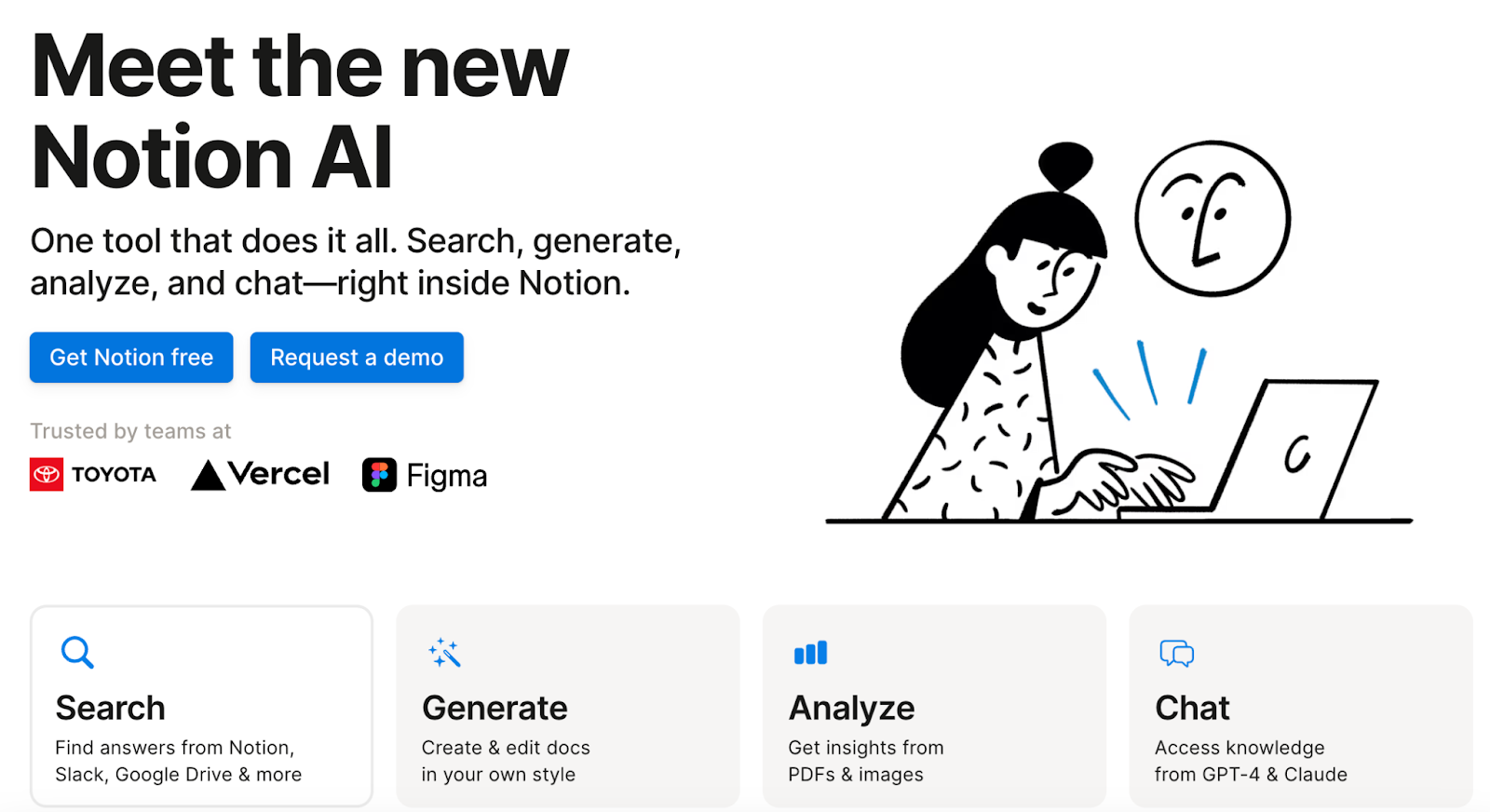1490x812 pixels.
Task: Click the magnifying glass Search icon
Action: tap(76, 653)
